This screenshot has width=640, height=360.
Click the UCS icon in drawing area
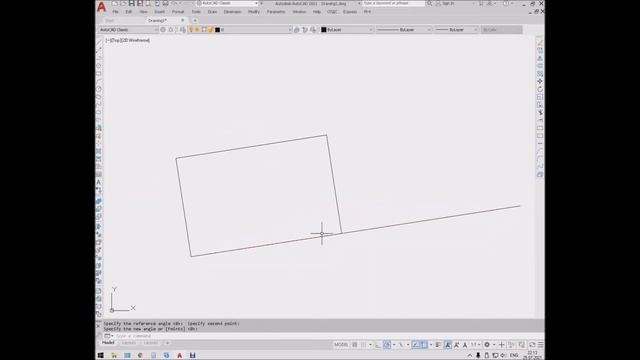point(122,300)
